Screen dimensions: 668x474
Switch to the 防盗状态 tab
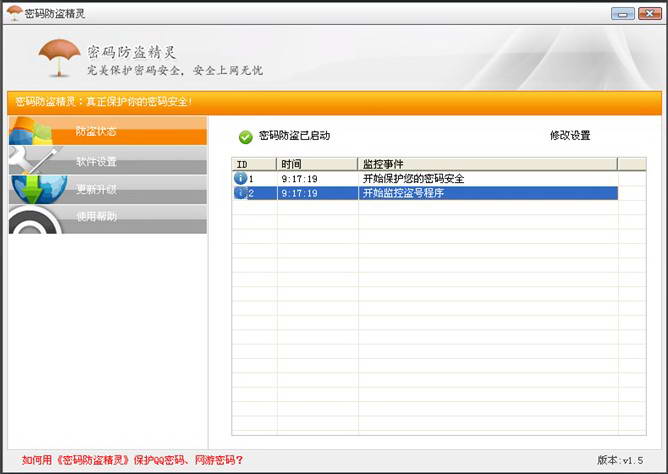tap(97, 132)
